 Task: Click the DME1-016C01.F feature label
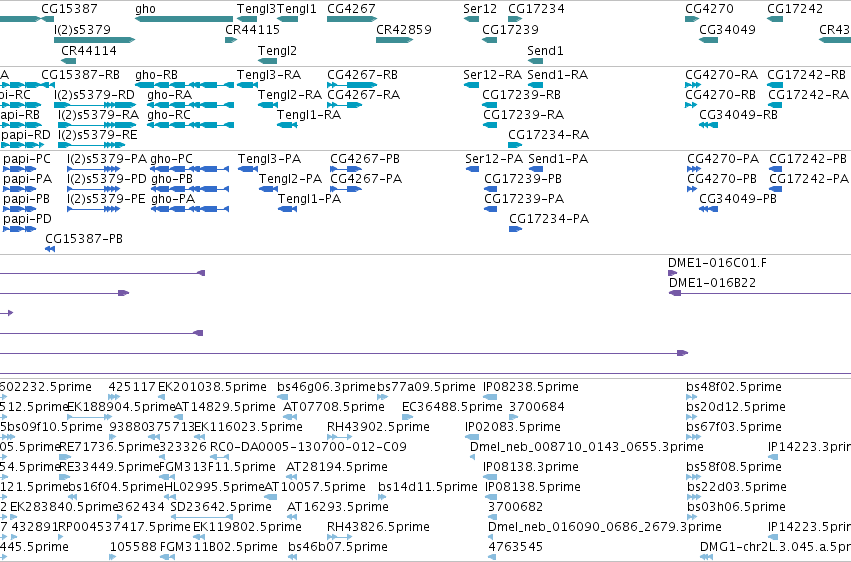(717, 263)
